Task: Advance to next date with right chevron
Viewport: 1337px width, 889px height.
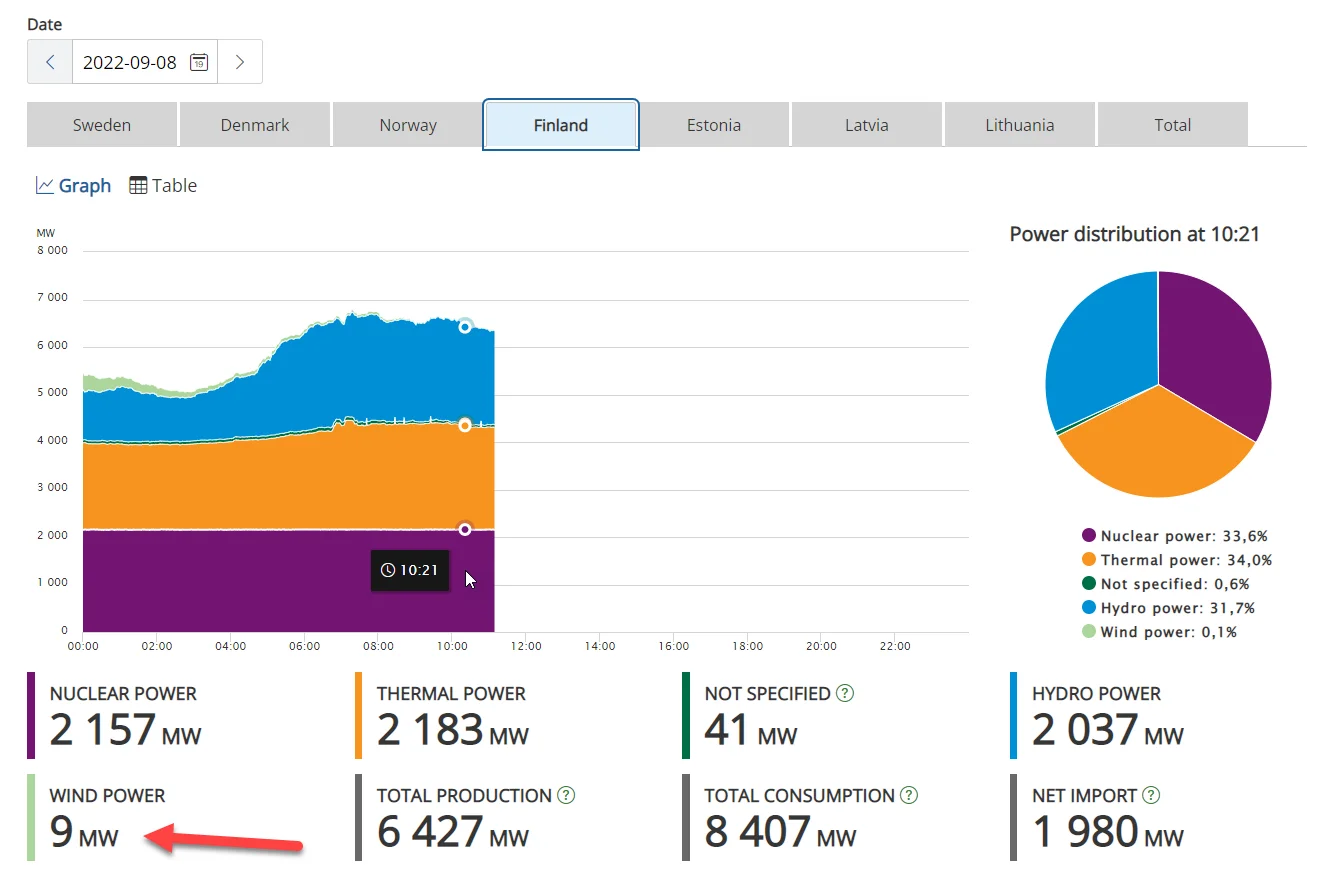Action: tap(240, 62)
